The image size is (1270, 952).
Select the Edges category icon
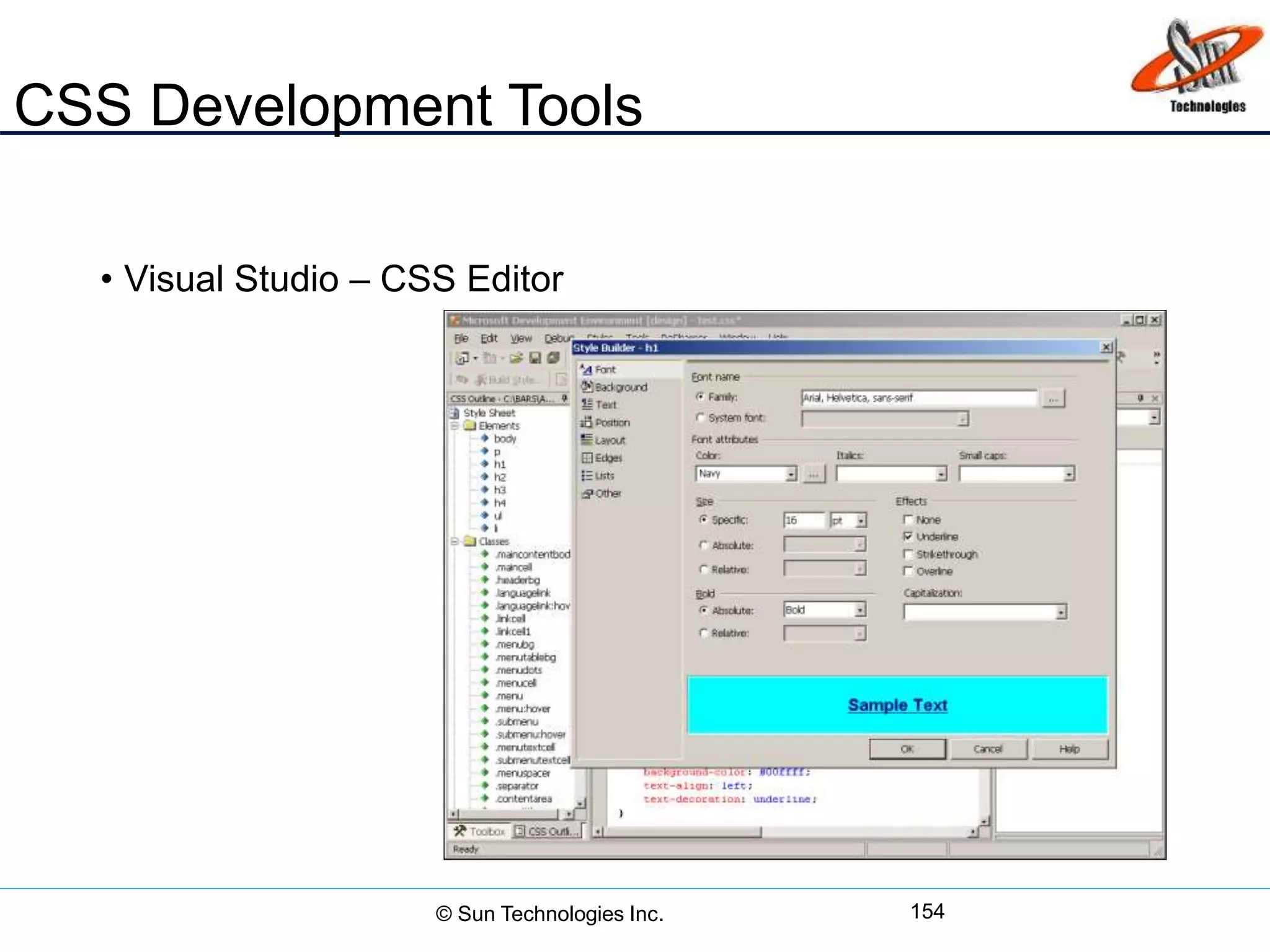(x=587, y=458)
